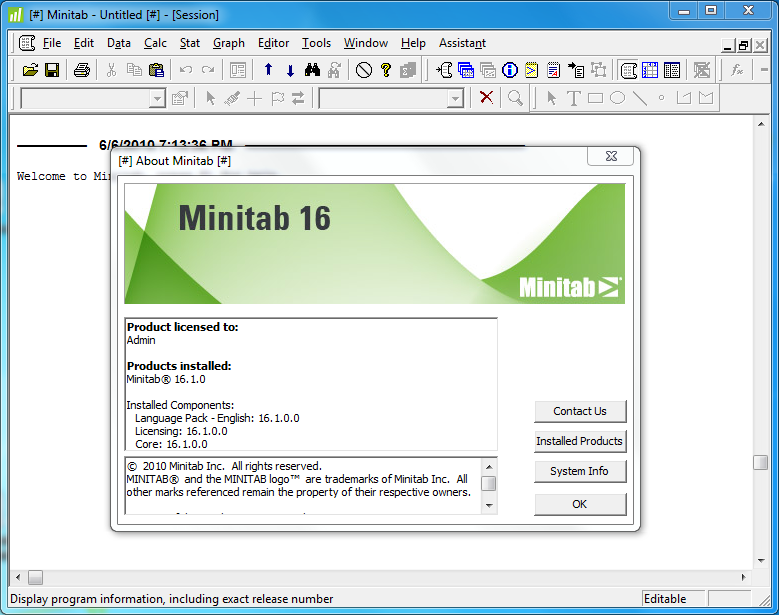The height and width of the screenshot is (615, 779).
Task: Click the Cancel circle-slash icon
Action: pyautogui.click(x=364, y=70)
